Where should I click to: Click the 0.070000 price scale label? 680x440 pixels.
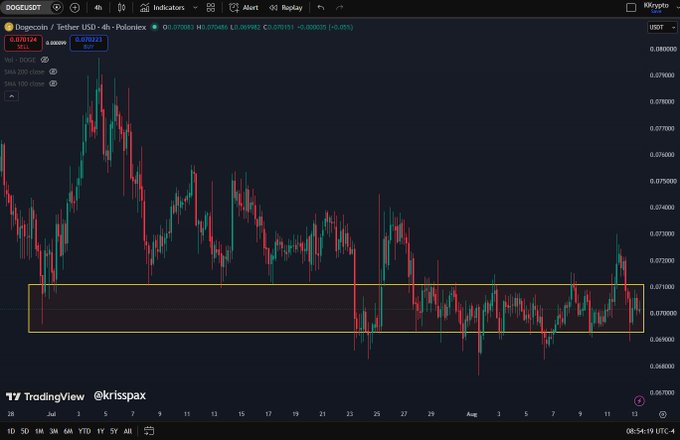pyautogui.click(x=663, y=313)
